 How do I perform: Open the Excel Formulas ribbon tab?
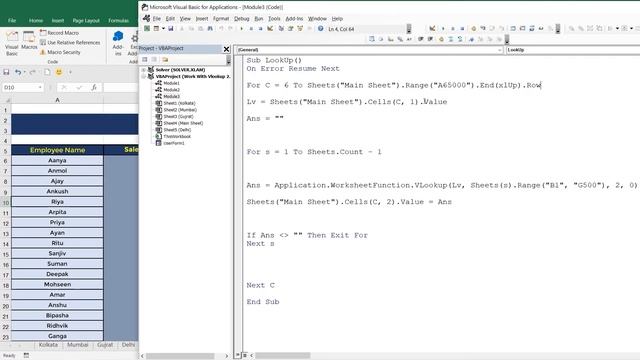tap(118, 20)
